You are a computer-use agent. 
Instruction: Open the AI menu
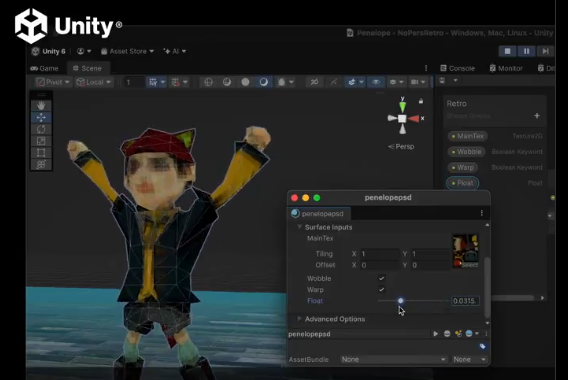(175, 51)
